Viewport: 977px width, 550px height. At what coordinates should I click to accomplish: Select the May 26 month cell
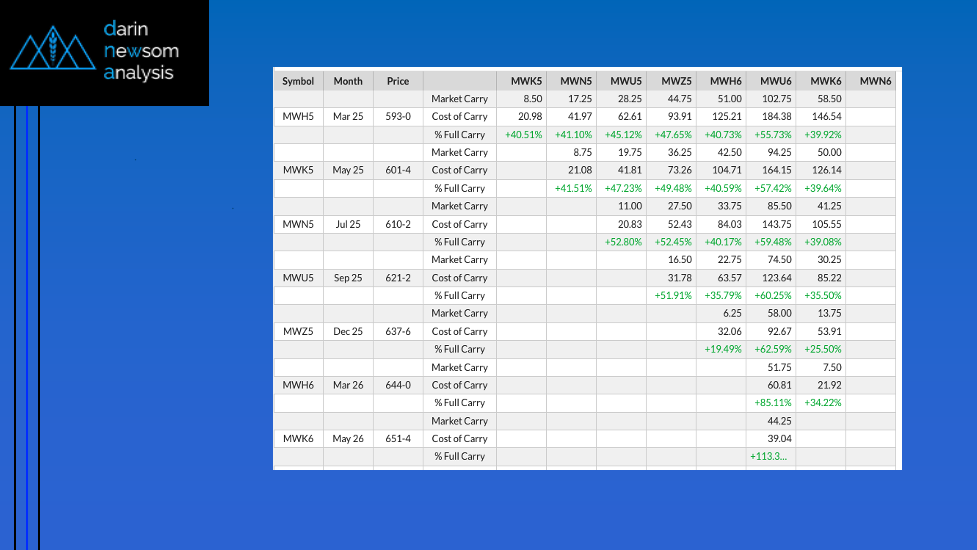[x=348, y=439]
